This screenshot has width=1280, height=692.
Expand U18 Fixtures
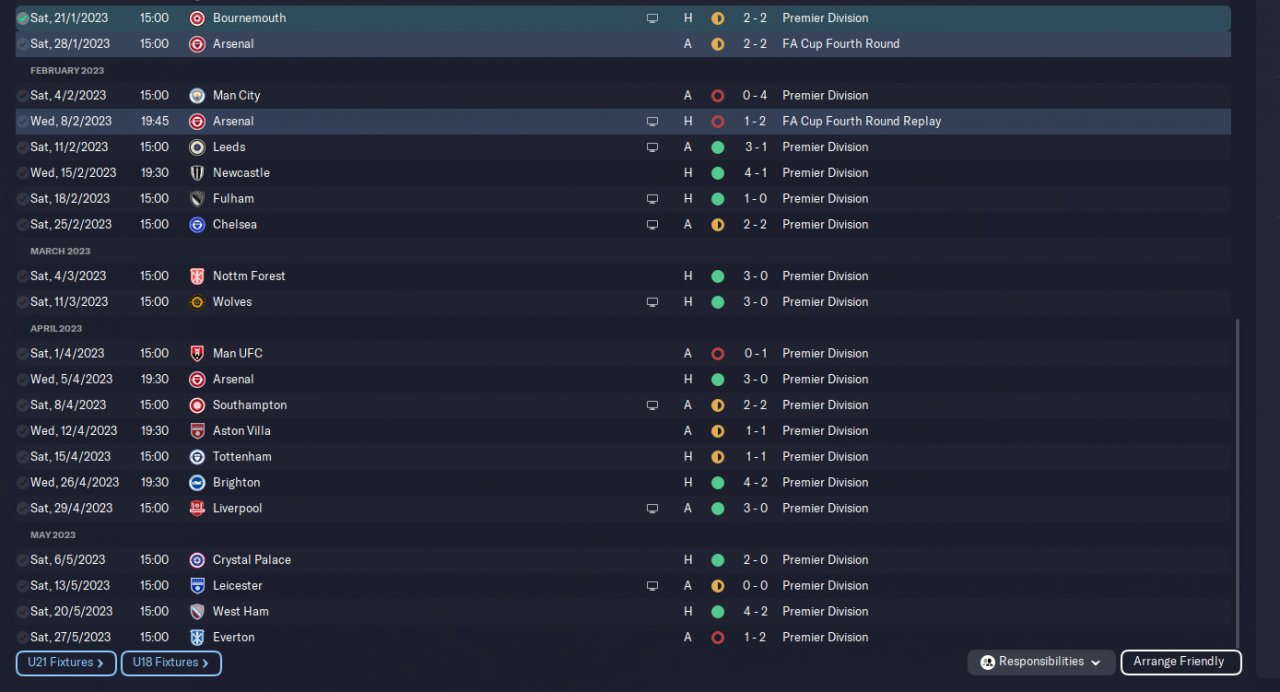[x=171, y=663]
